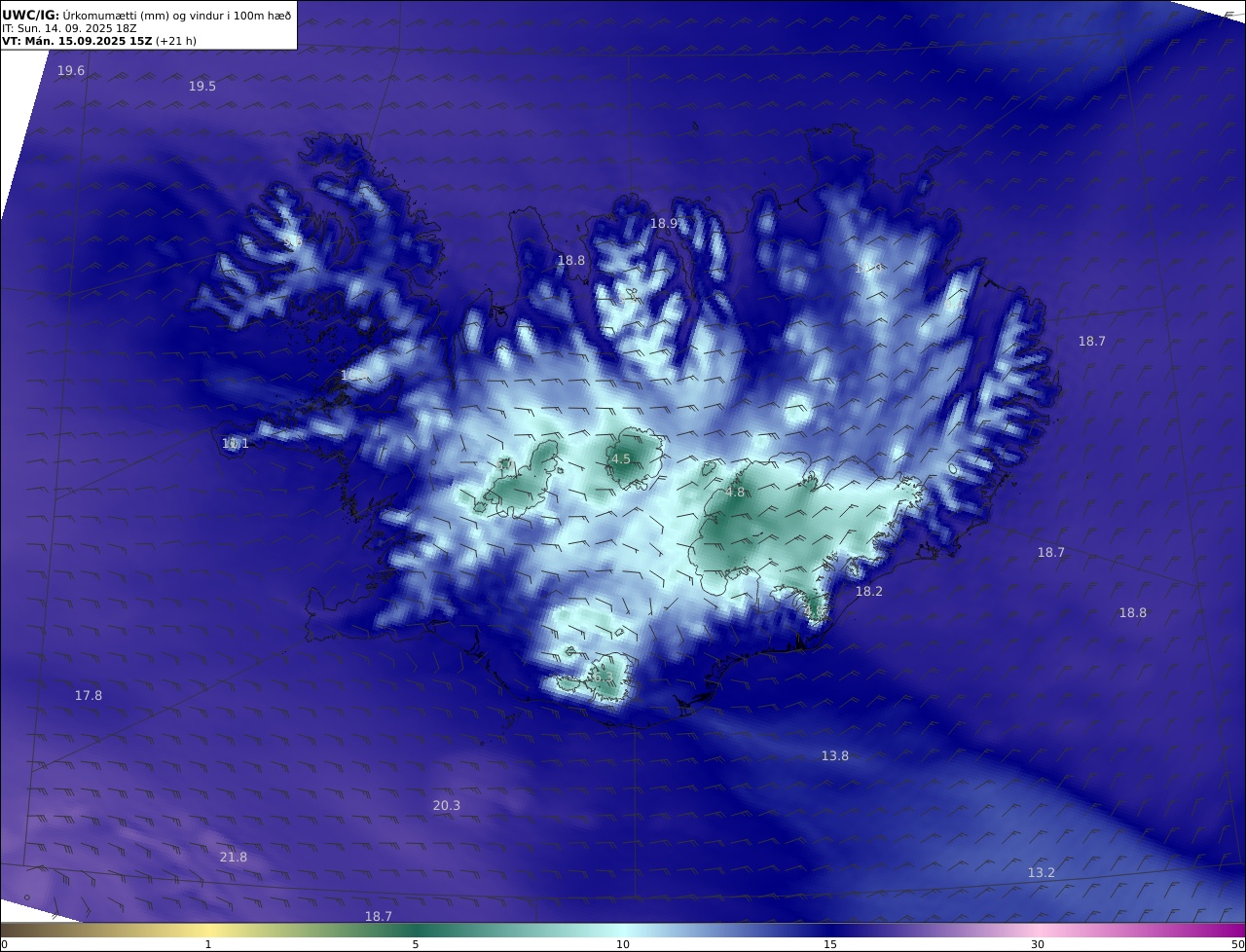Screen dimensions: 1246x952
Task: Click the 10.1 value on the western peninsula
Action: coord(236,444)
